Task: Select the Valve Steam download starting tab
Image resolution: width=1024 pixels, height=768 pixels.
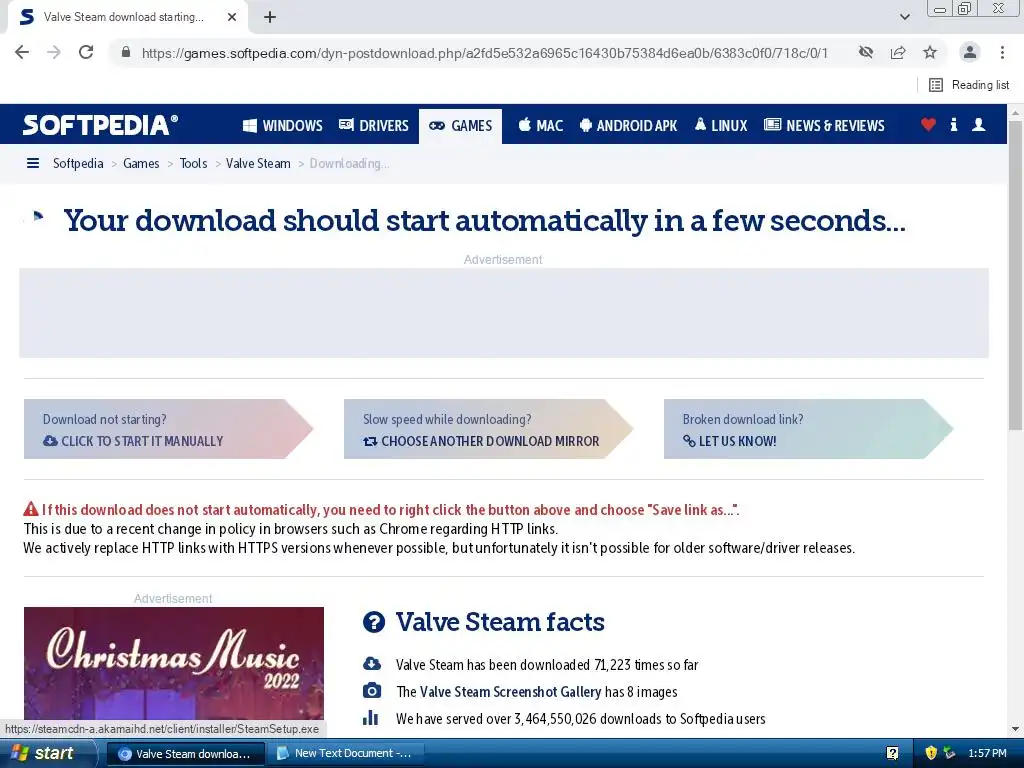Action: pos(127,17)
